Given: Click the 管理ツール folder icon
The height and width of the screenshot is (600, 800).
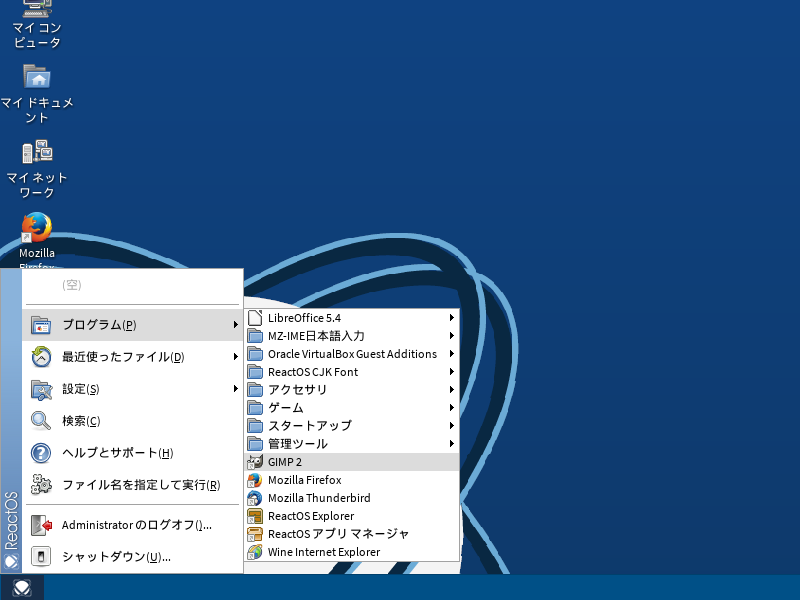Looking at the screenshot, I should point(255,444).
